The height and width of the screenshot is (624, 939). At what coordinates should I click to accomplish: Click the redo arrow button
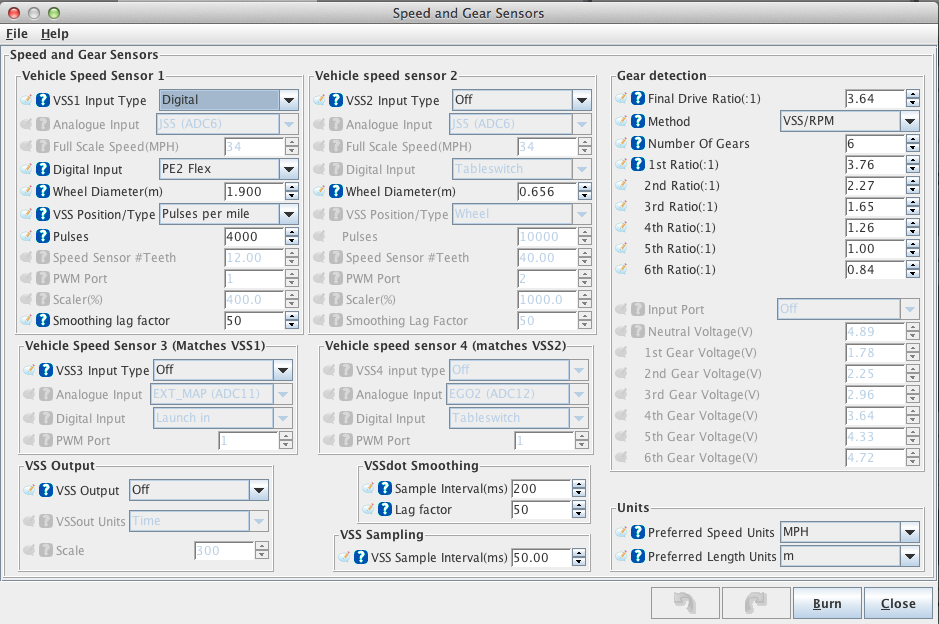[755, 603]
